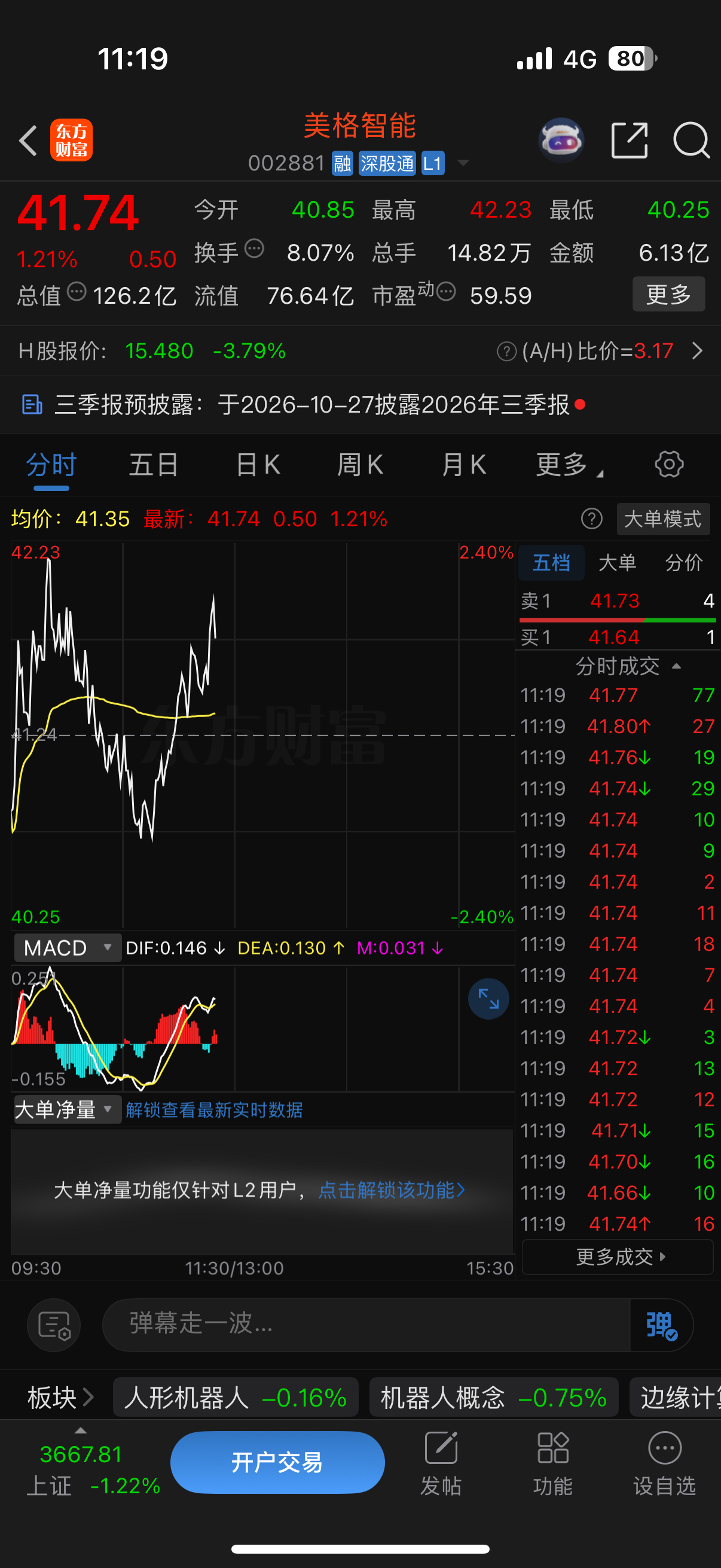Select 五档 order book tab
Viewport: 721px width, 1568px height.
coord(551,562)
